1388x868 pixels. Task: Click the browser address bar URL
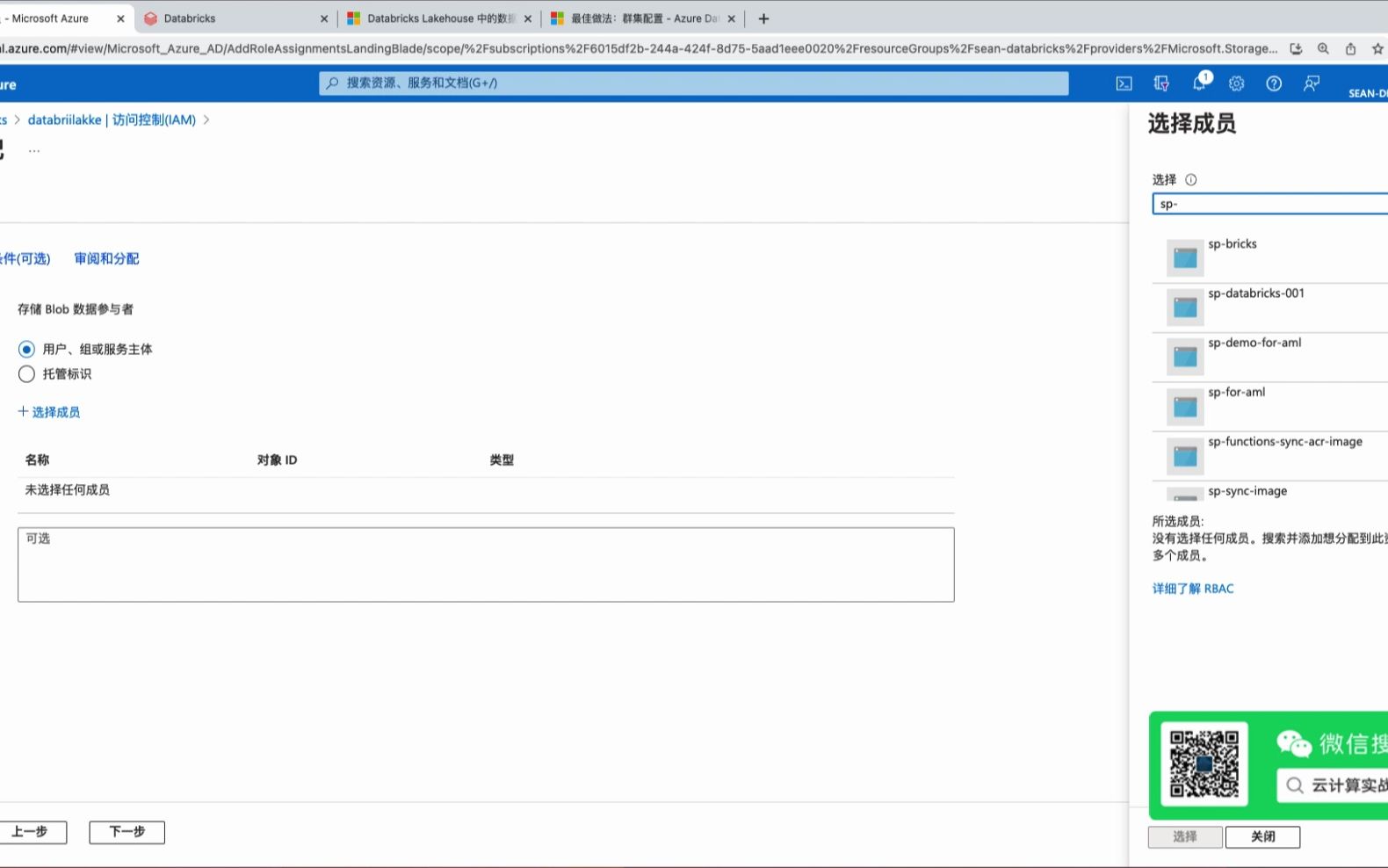639,49
